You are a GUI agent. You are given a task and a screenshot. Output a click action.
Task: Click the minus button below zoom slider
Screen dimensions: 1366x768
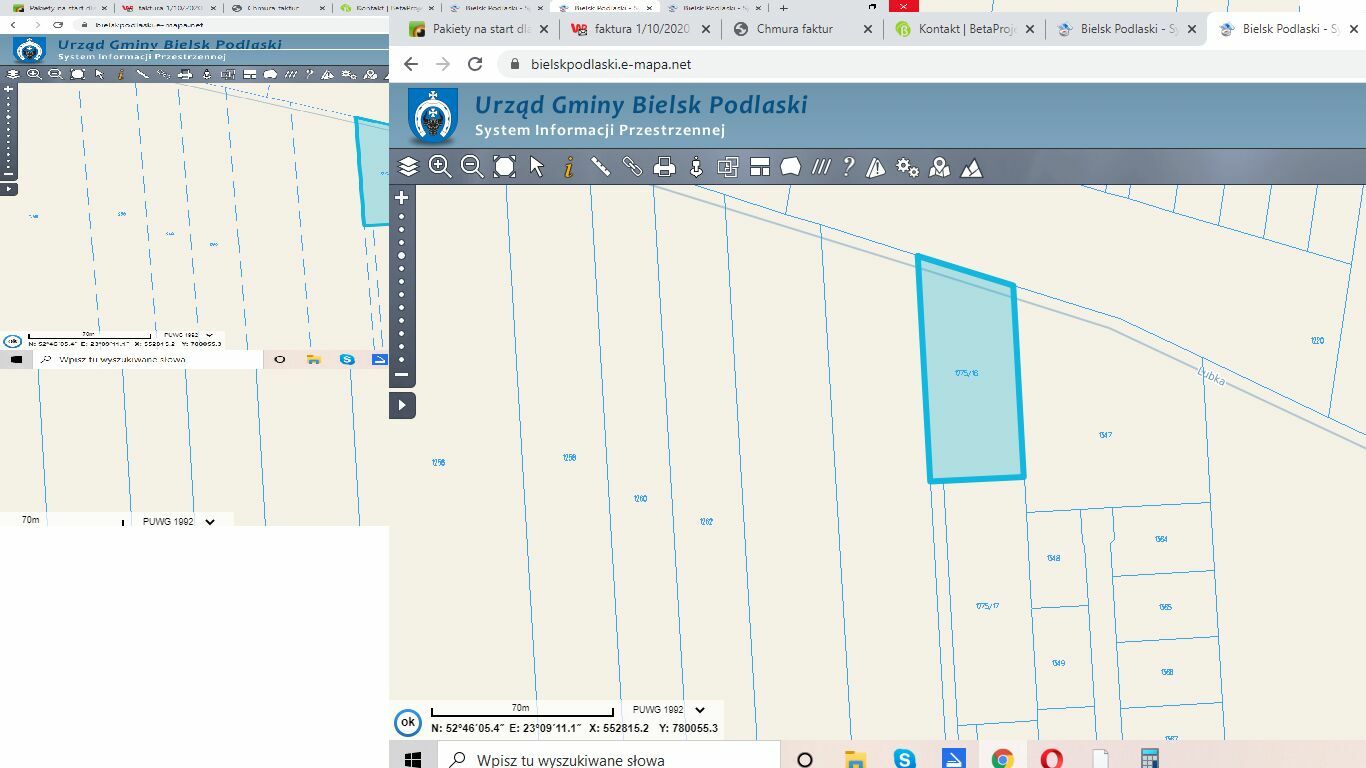(402, 375)
